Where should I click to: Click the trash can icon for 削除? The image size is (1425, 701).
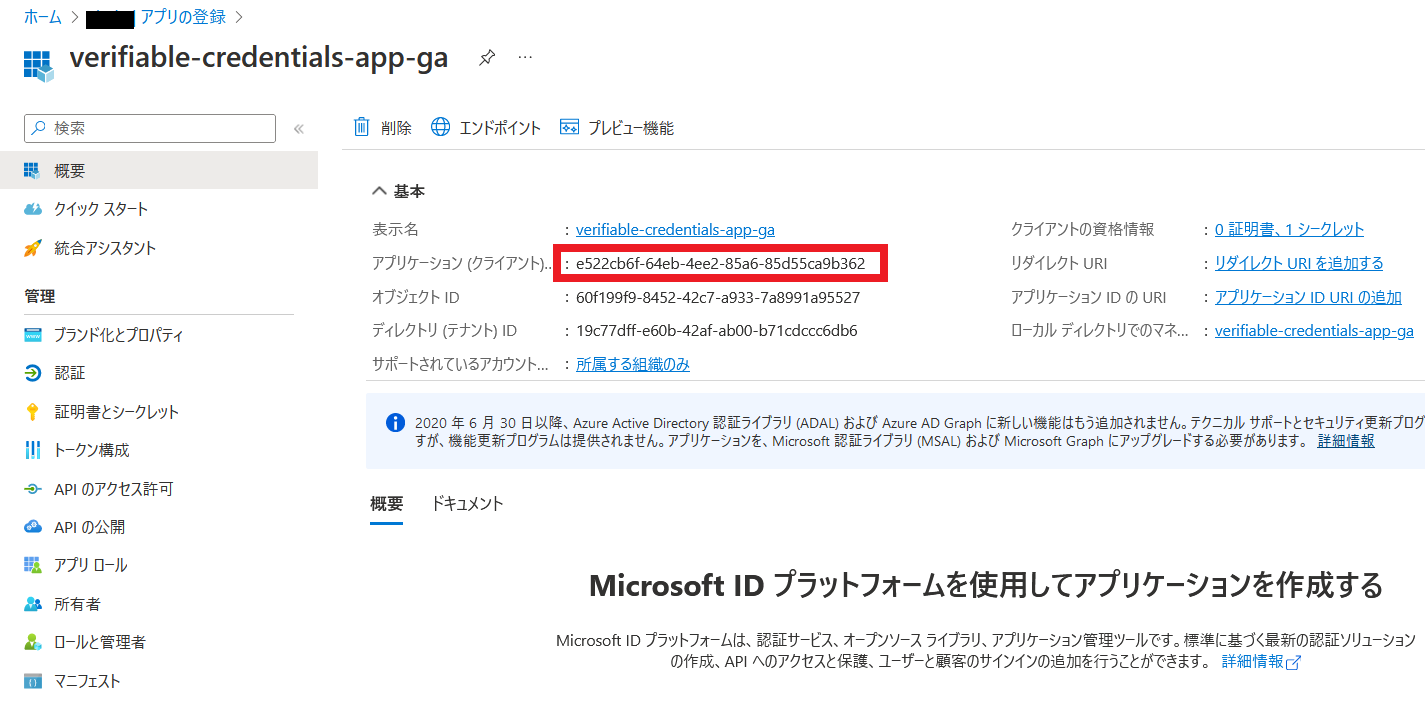point(361,127)
